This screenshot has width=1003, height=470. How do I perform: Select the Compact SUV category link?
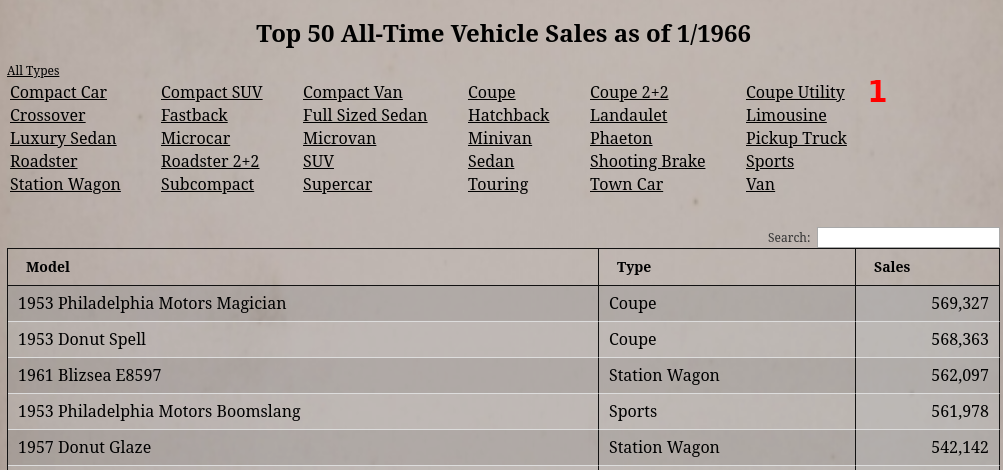point(211,93)
